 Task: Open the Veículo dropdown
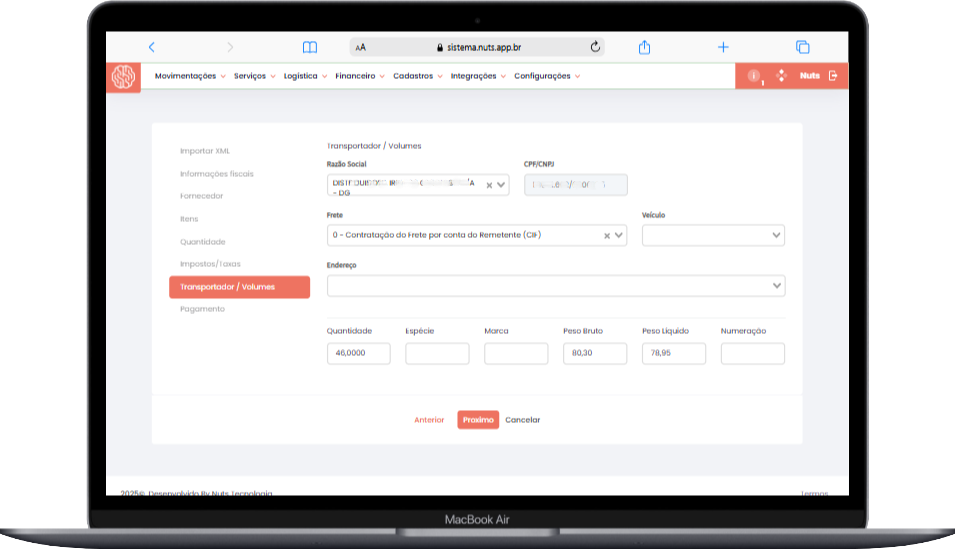(x=776, y=235)
